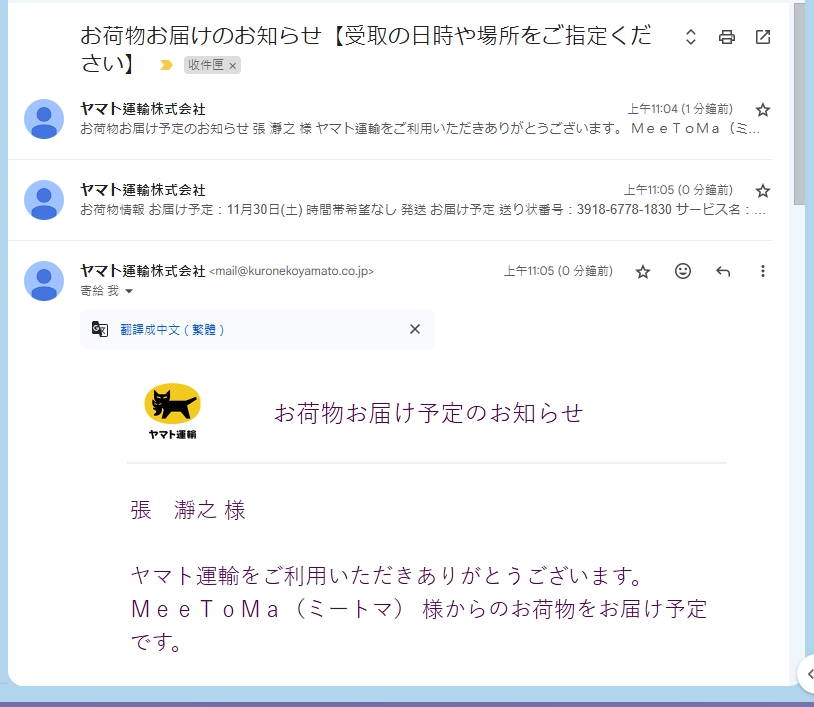Click the recipient name 張 瀞之 様
Image resolution: width=814 pixels, height=707 pixels.
188,510
